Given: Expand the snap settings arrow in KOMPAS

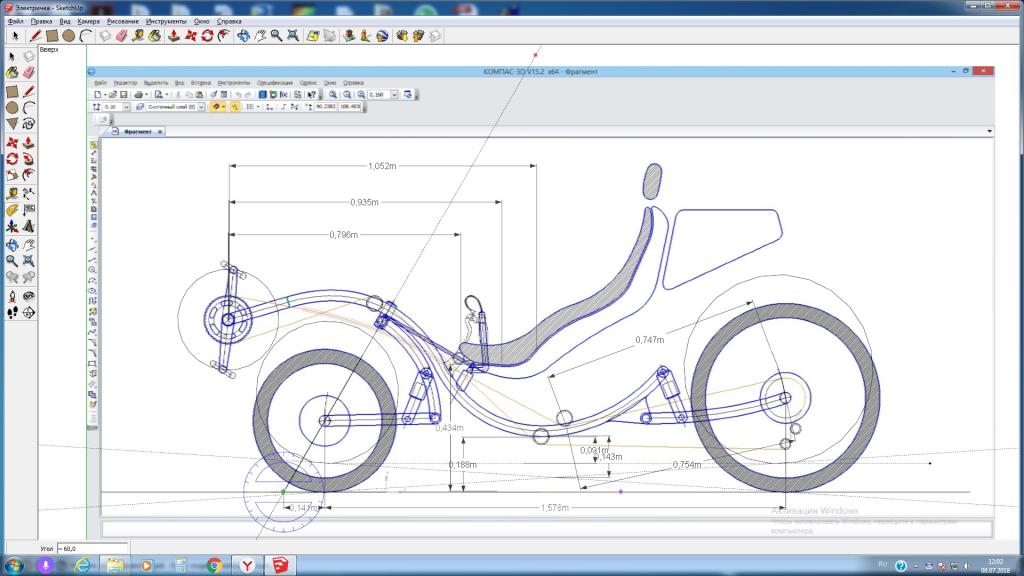Looking at the screenshot, I should tap(223, 106).
